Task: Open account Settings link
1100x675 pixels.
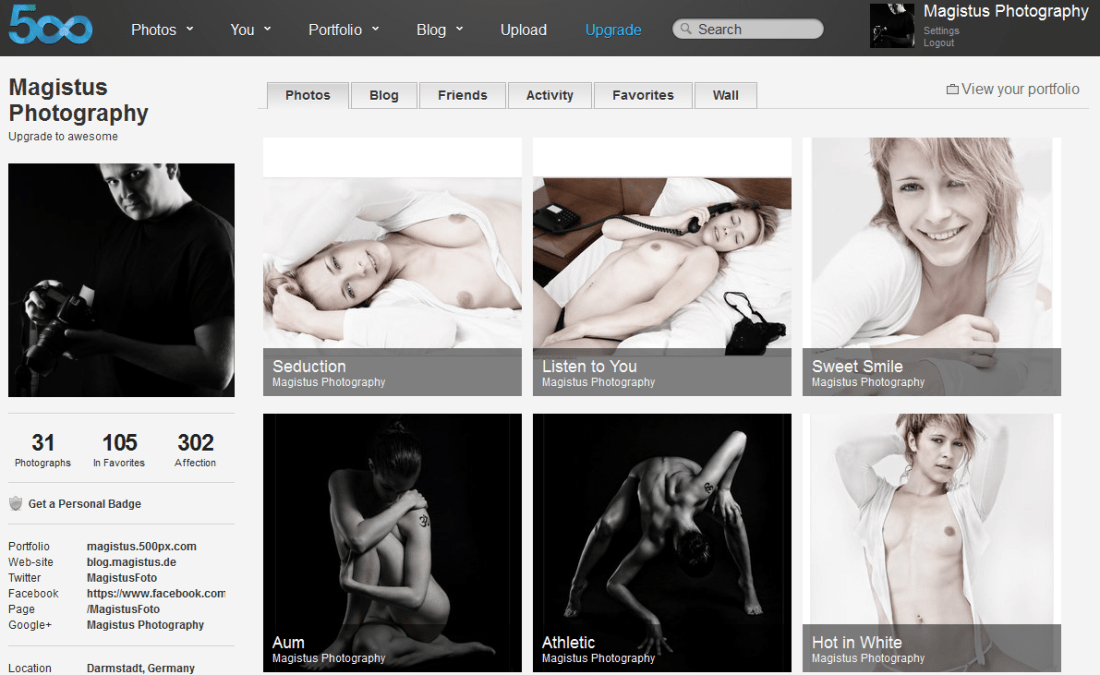Action: (941, 31)
